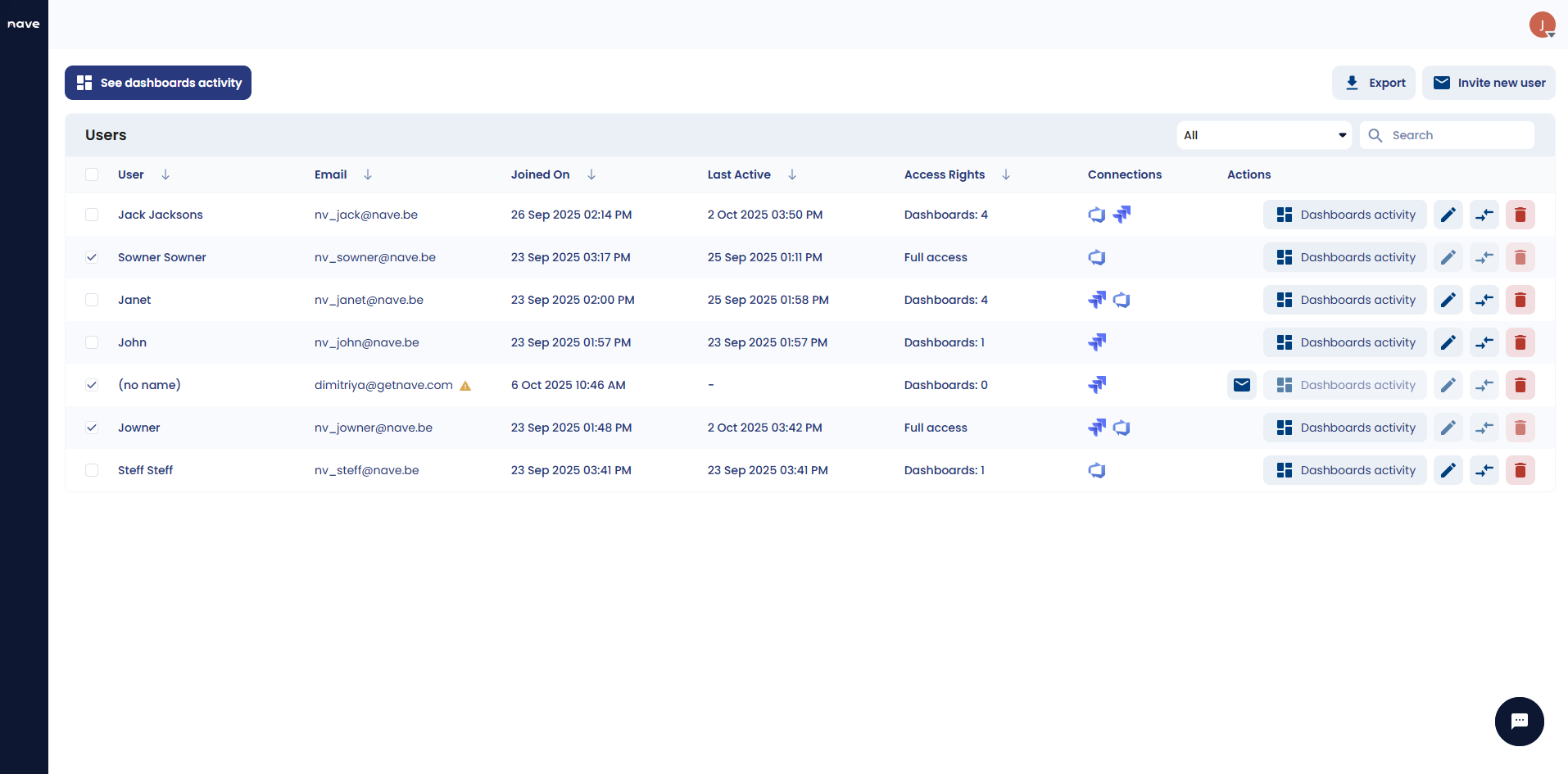1568x774 pixels.
Task: Delete user John via the trash icon
Action: pyautogui.click(x=1520, y=342)
